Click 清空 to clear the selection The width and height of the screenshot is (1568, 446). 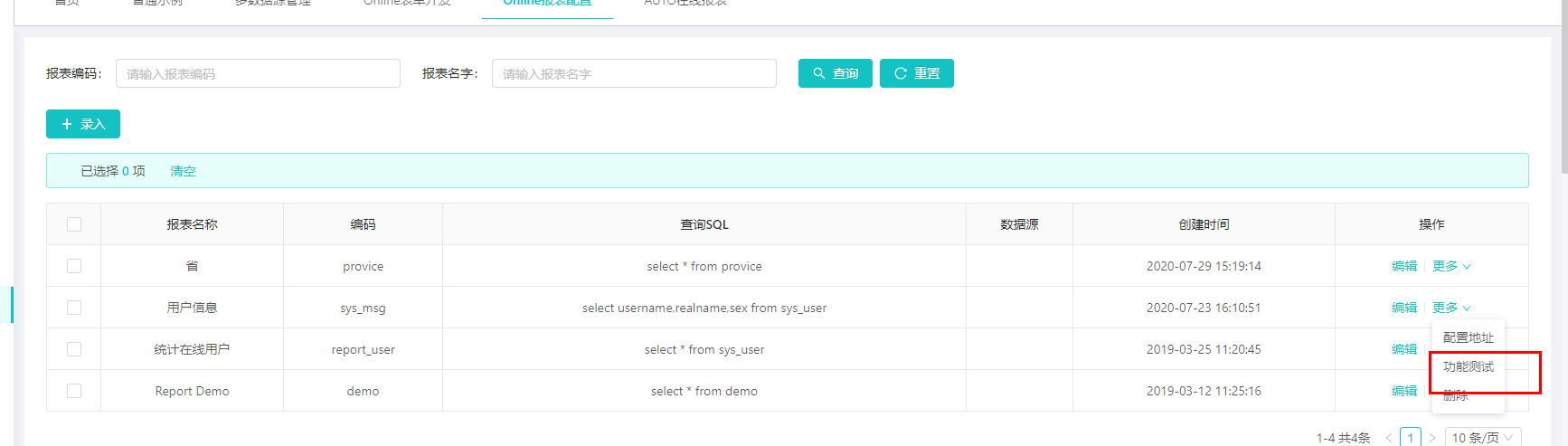[183, 171]
